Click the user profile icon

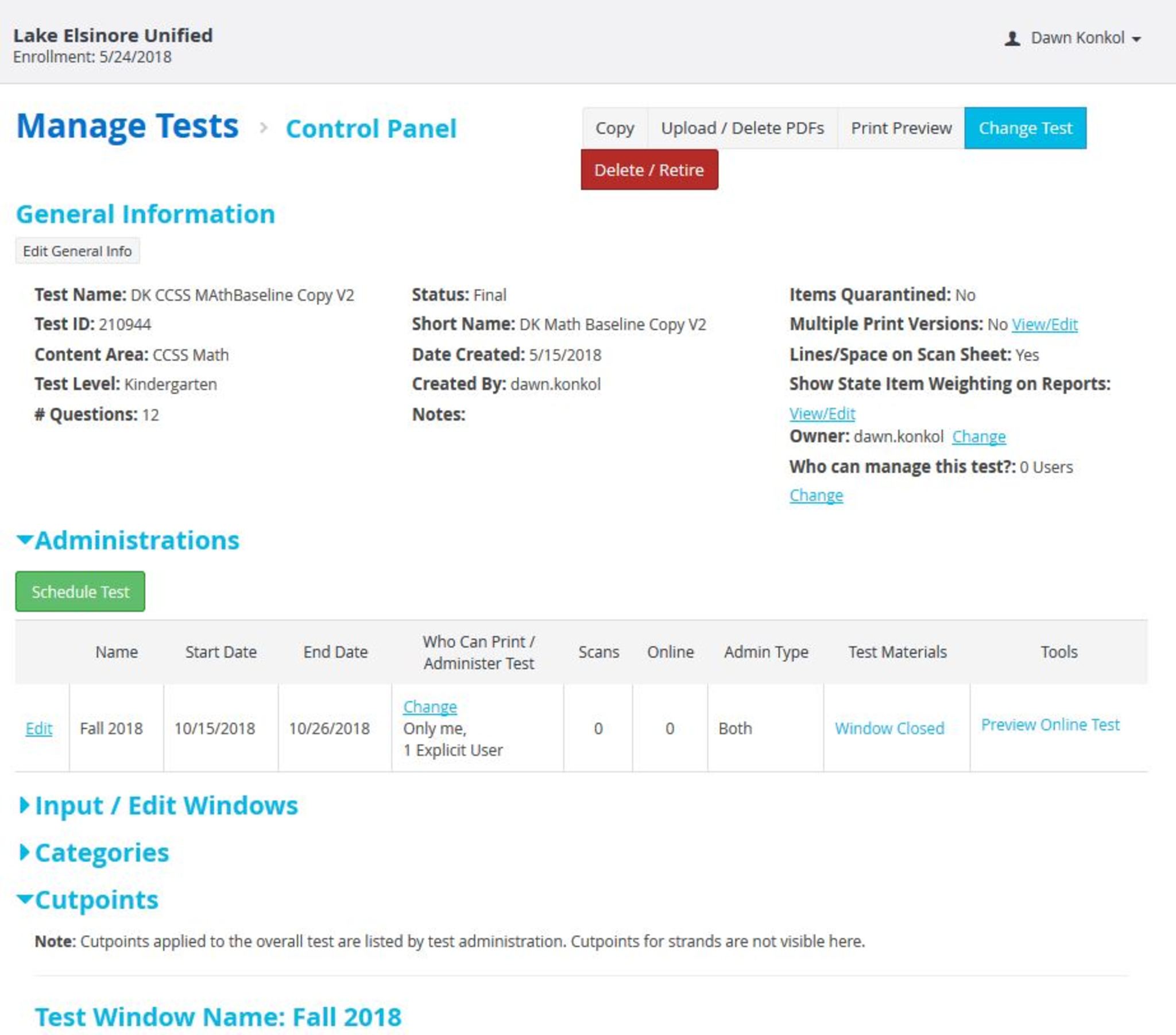[x=1012, y=38]
